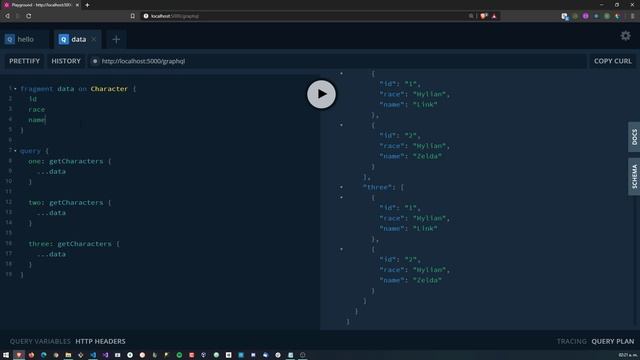Image resolution: width=640 pixels, height=360 pixels.
Task: Open a new browser tab
Action: [x=87, y=5]
